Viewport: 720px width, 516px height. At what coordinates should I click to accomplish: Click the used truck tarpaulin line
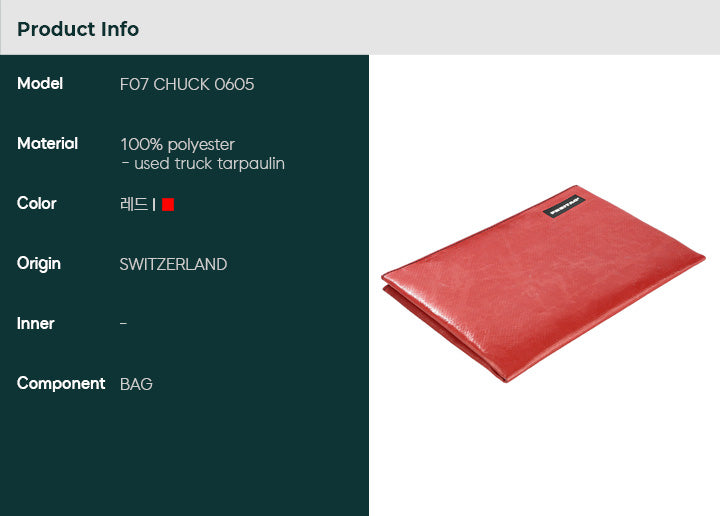(203, 163)
